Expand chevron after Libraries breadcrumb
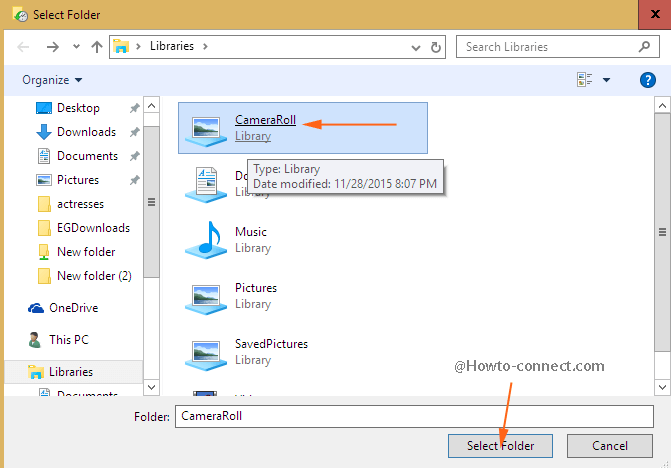This screenshot has height=468, width=671. click(205, 46)
